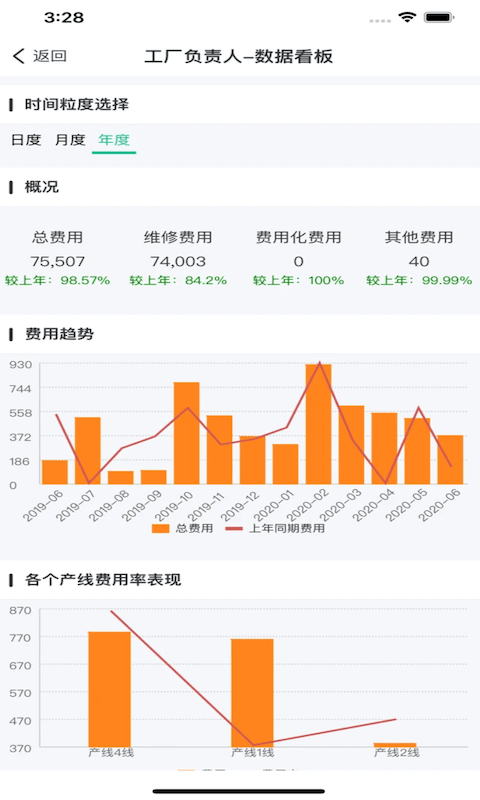
Task: Tap the 产线1线 bar
Action: [x=252, y=693]
